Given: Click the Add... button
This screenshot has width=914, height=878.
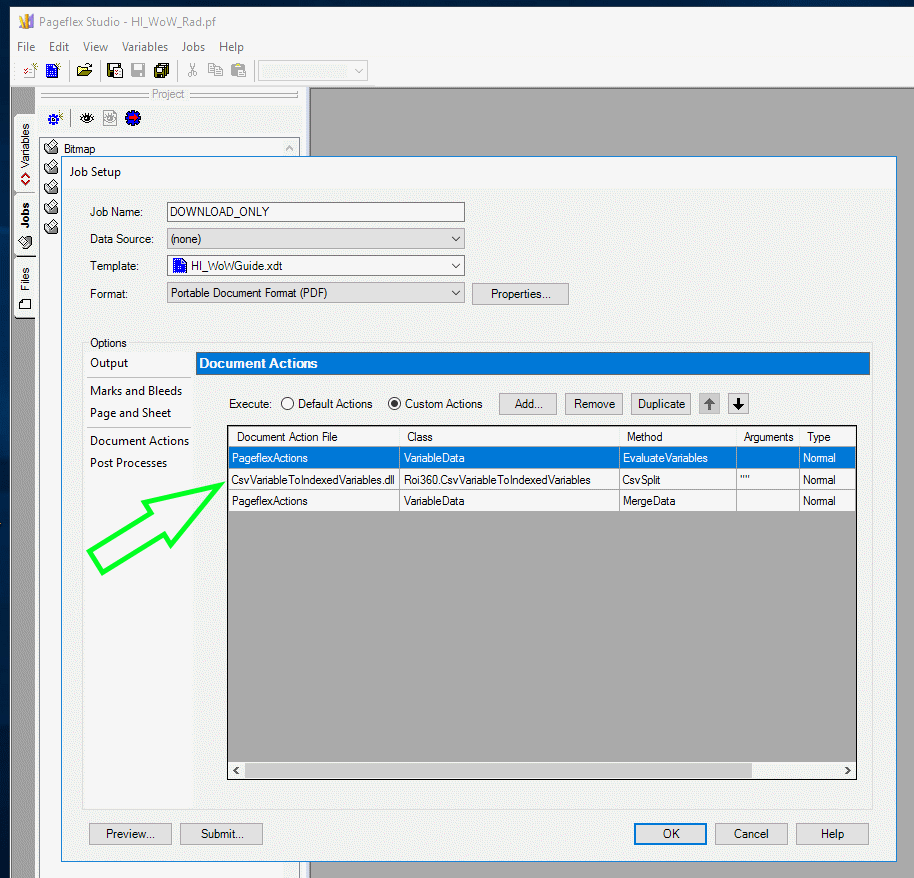Looking at the screenshot, I should (x=528, y=404).
